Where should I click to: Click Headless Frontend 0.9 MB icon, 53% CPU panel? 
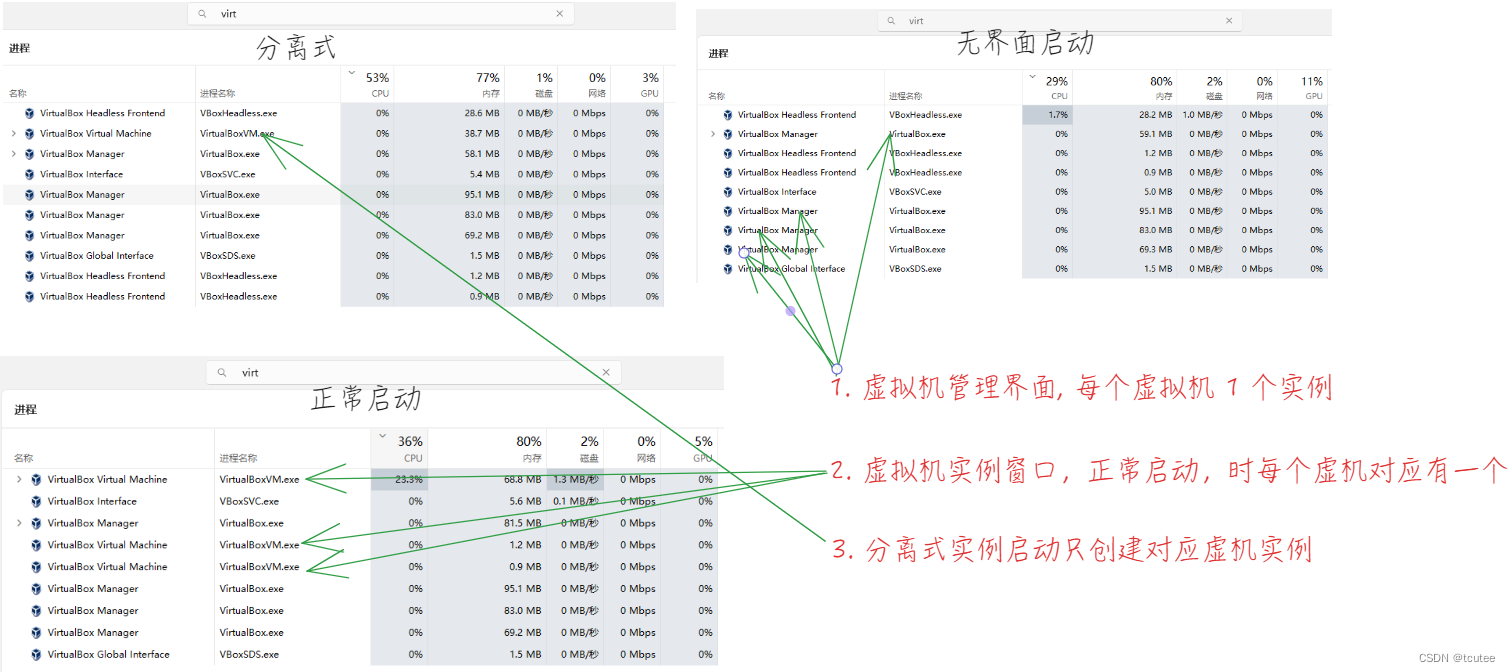click(x=30, y=296)
